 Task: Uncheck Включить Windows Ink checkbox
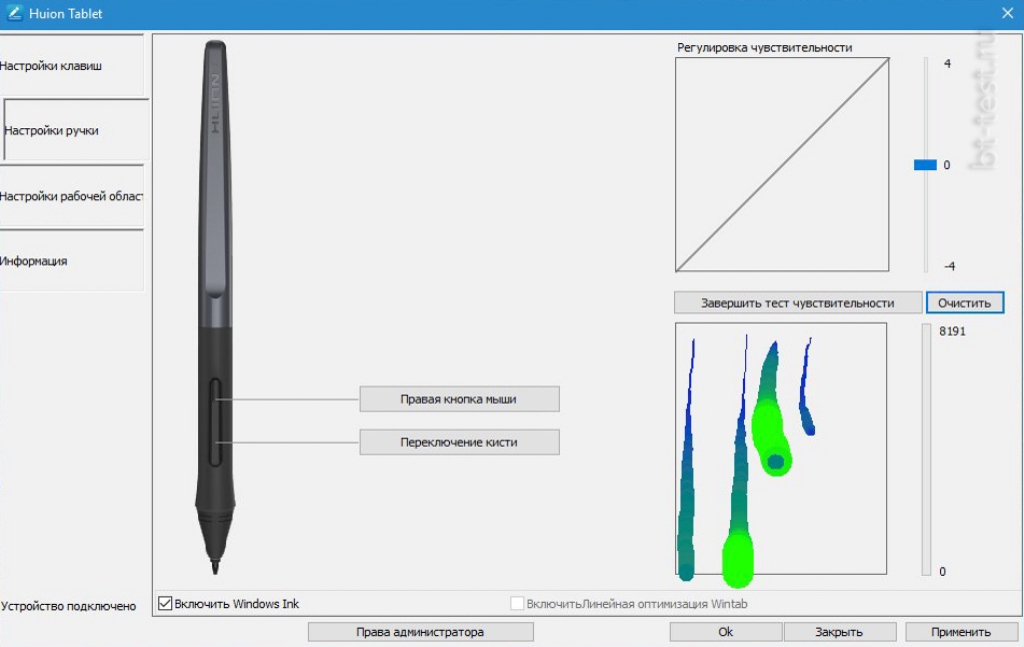[165, 603]
